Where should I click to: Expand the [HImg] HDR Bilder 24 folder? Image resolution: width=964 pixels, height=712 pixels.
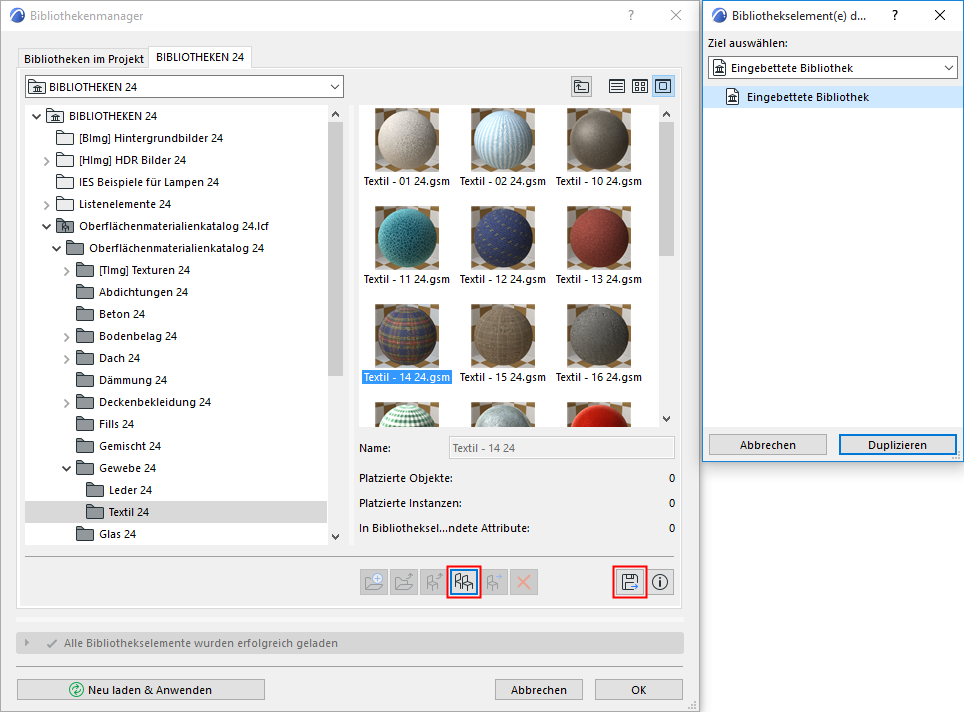pyautogui.click(x=47, y=161)
